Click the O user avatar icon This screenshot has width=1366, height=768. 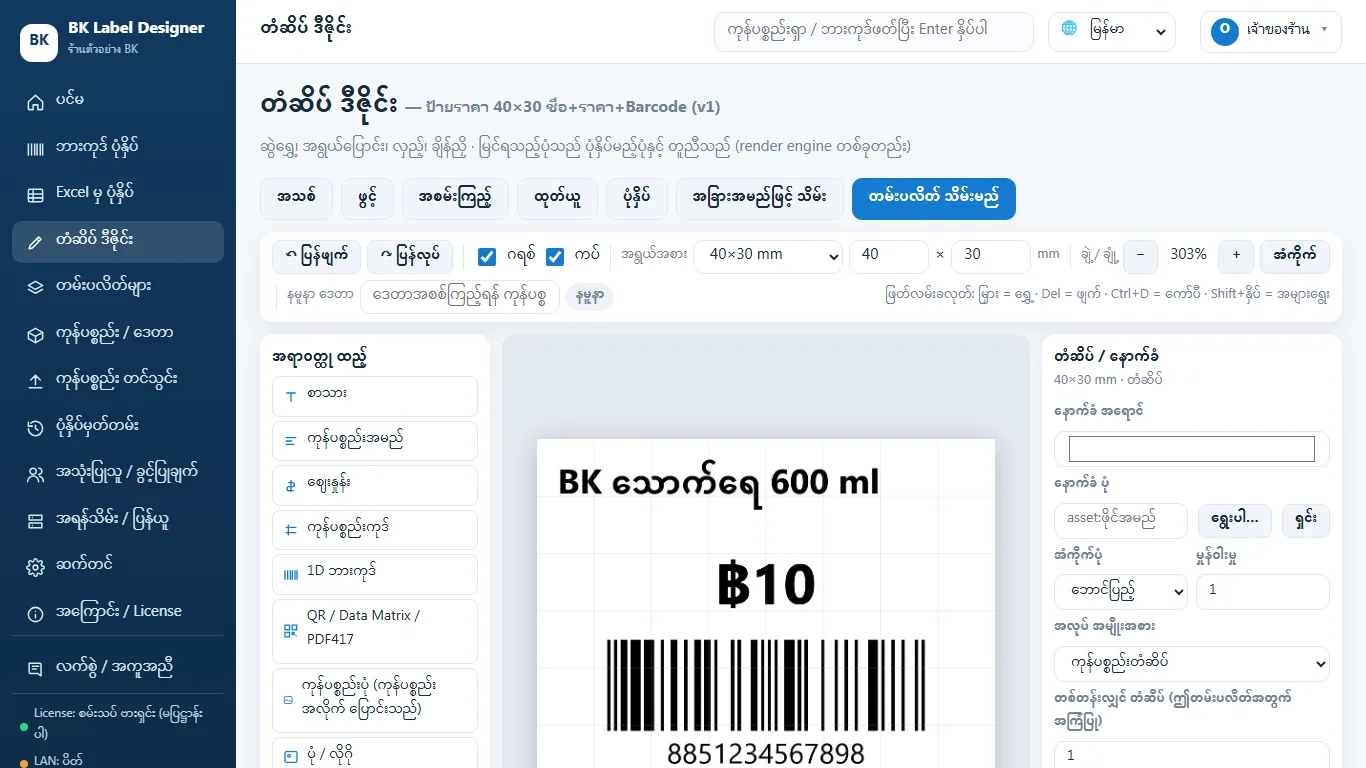(1225, 31)
